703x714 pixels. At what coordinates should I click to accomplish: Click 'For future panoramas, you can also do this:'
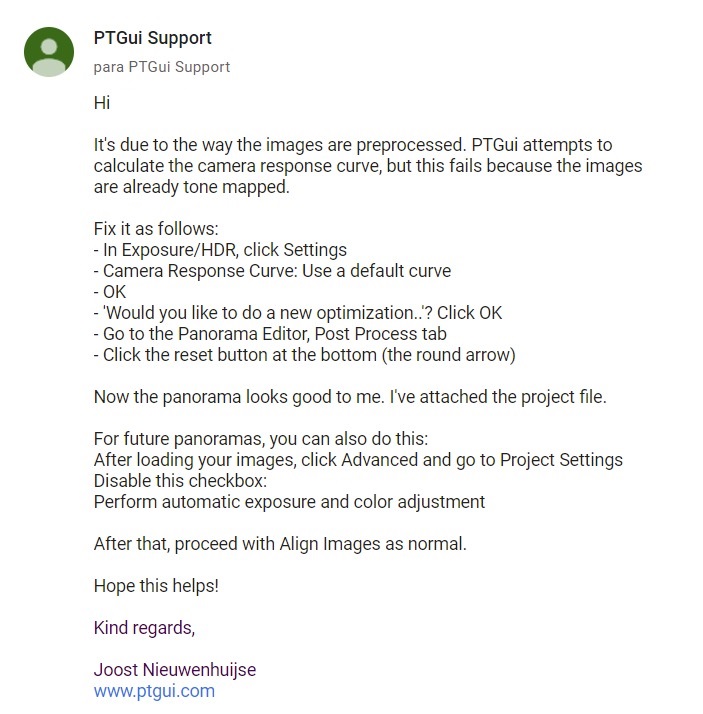click(x=261, y=439)
